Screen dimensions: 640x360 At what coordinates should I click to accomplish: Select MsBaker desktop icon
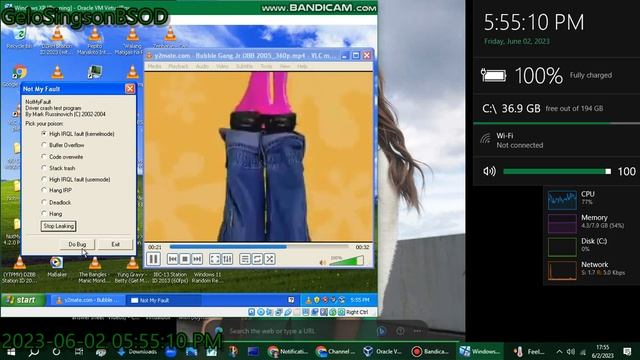click(x=56, y=267)
